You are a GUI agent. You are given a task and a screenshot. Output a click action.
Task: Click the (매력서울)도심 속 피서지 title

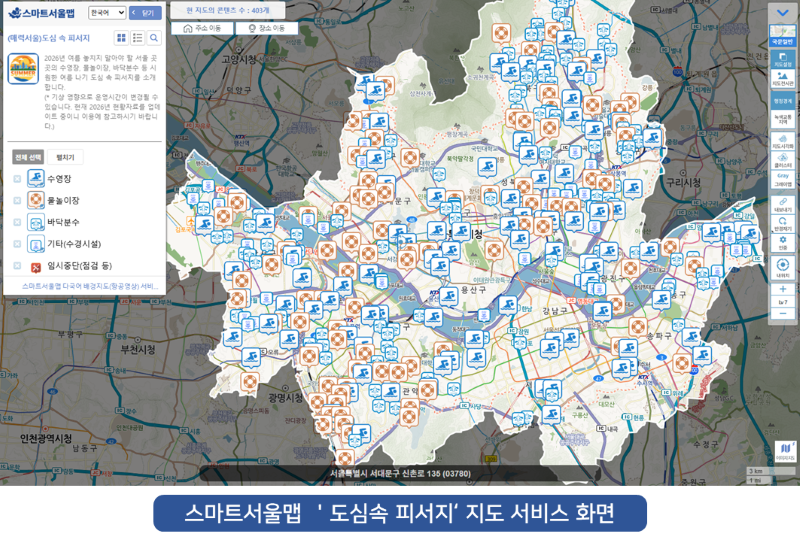pos(48,38)
